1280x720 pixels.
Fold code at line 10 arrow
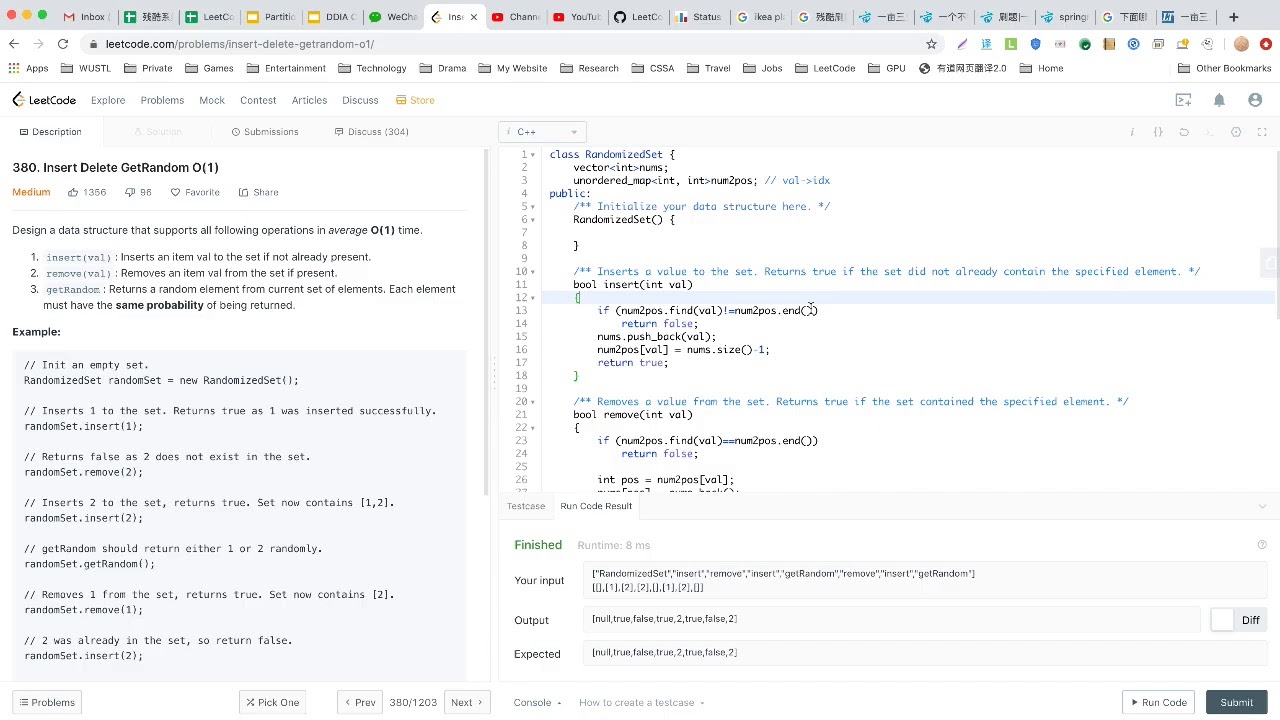pos(533,271)
